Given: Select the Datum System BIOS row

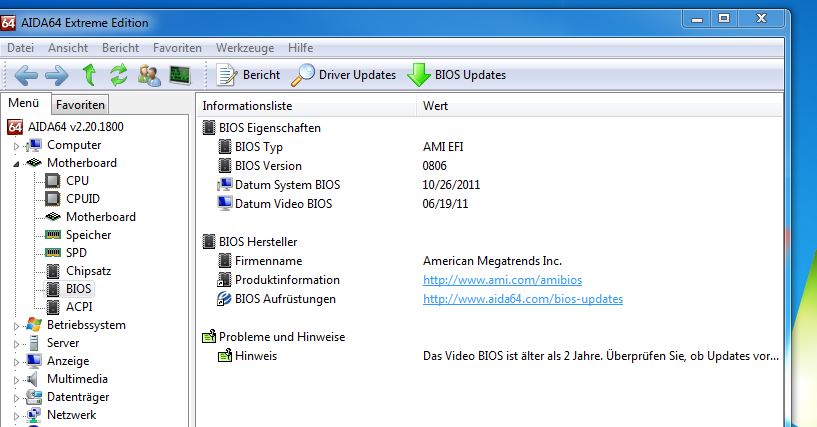Looking at the screenshot, I should click(x=490, y=185).
